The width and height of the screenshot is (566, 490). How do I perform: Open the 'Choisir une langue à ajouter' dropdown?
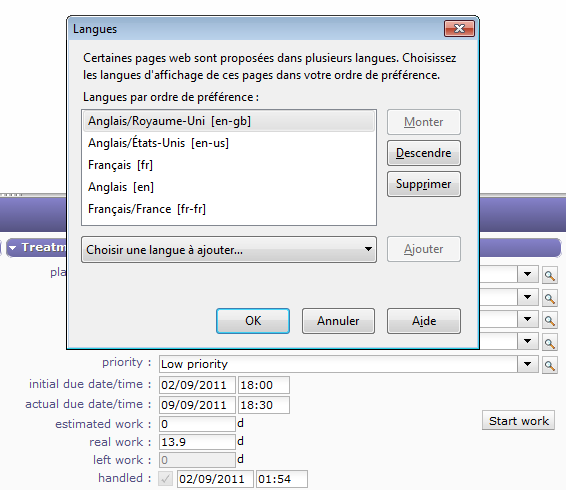click(229, 250)
